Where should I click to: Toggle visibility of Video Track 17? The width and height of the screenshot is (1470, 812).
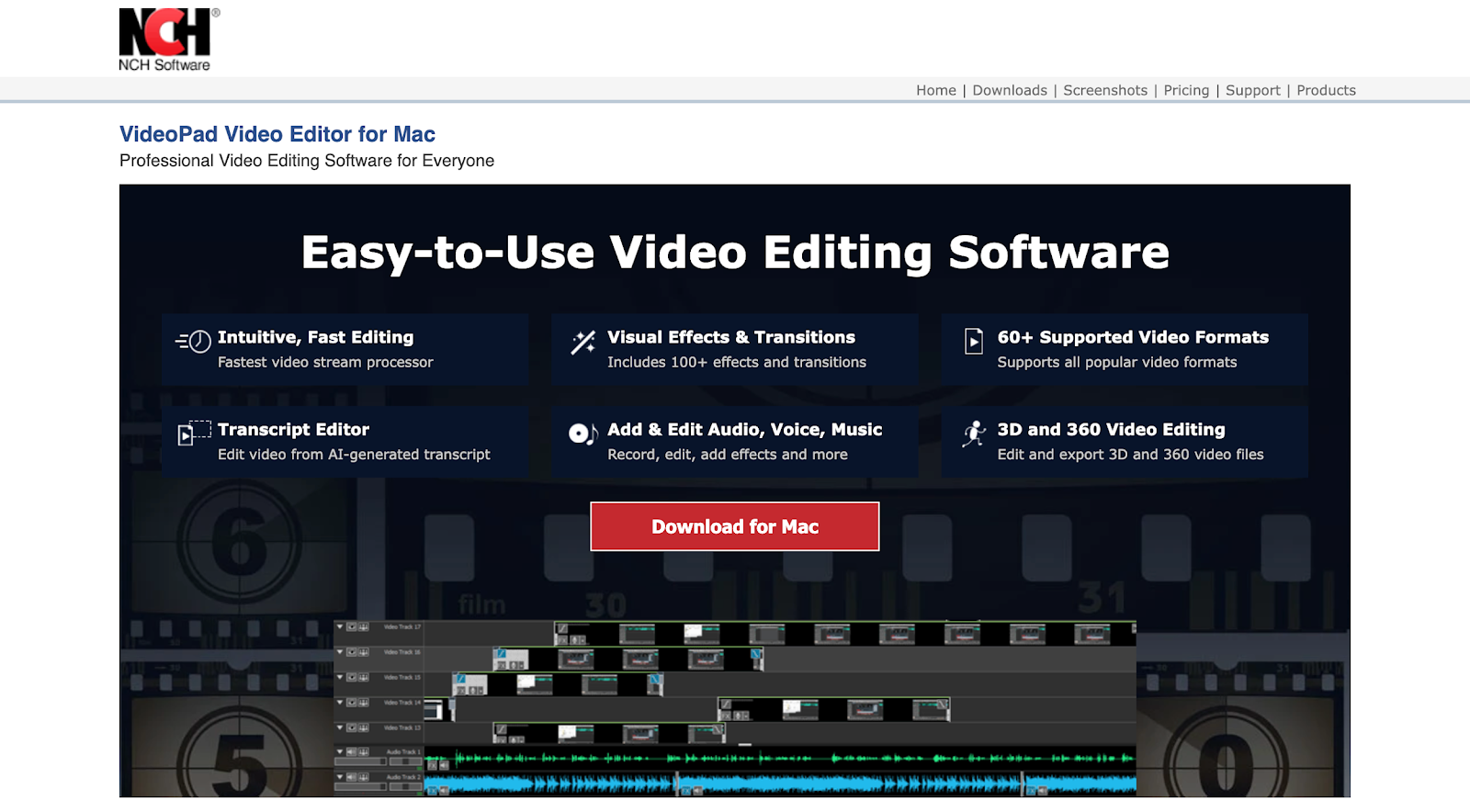(x=352, y=626)
